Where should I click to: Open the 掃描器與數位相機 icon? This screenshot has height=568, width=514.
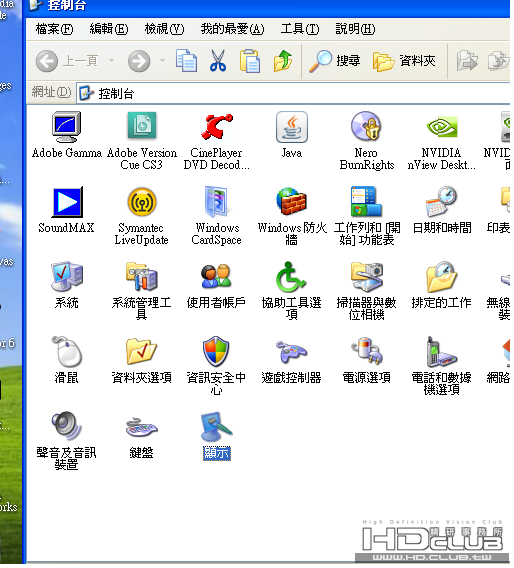click(367, 276)
